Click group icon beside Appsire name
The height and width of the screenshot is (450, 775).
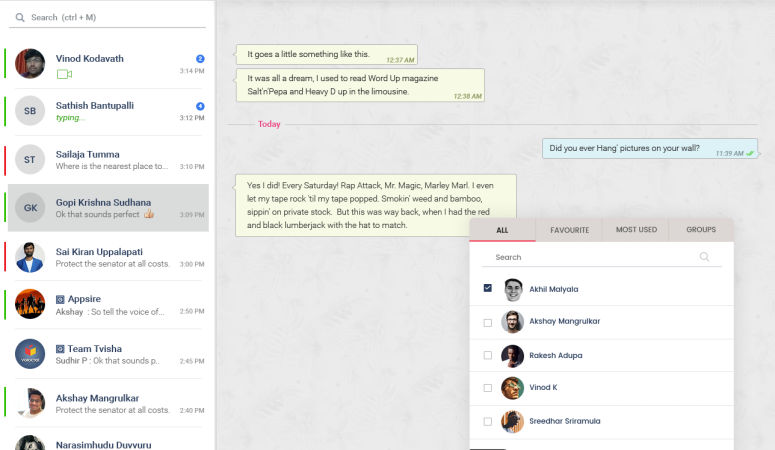(x=60, y=299)
